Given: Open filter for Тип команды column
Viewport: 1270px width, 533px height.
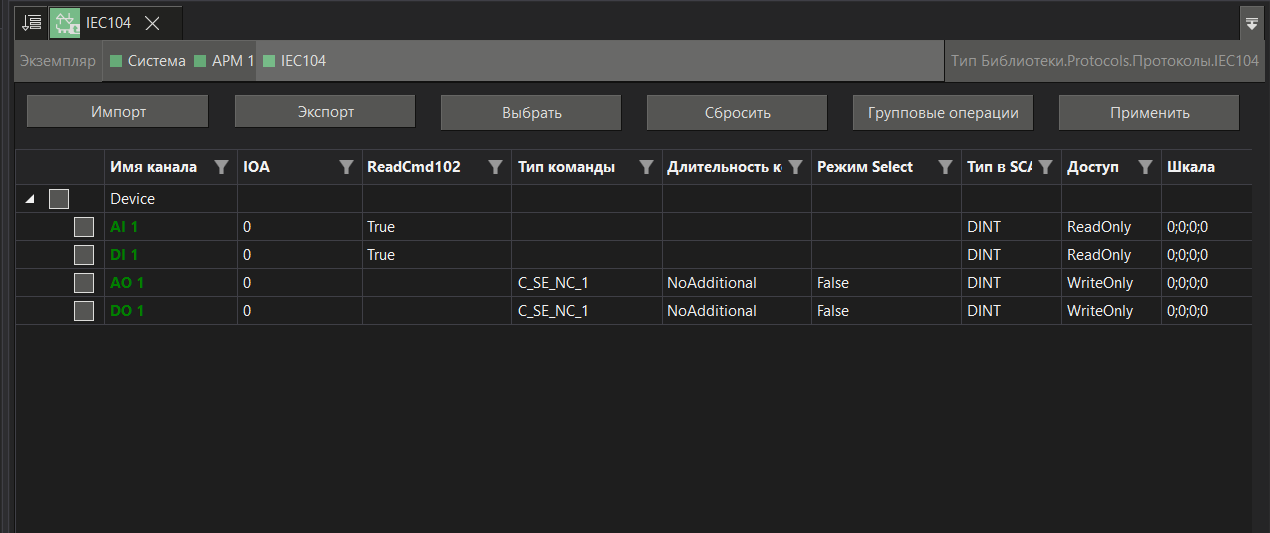Looking at the screenshot, I should [x=646, y=167].
